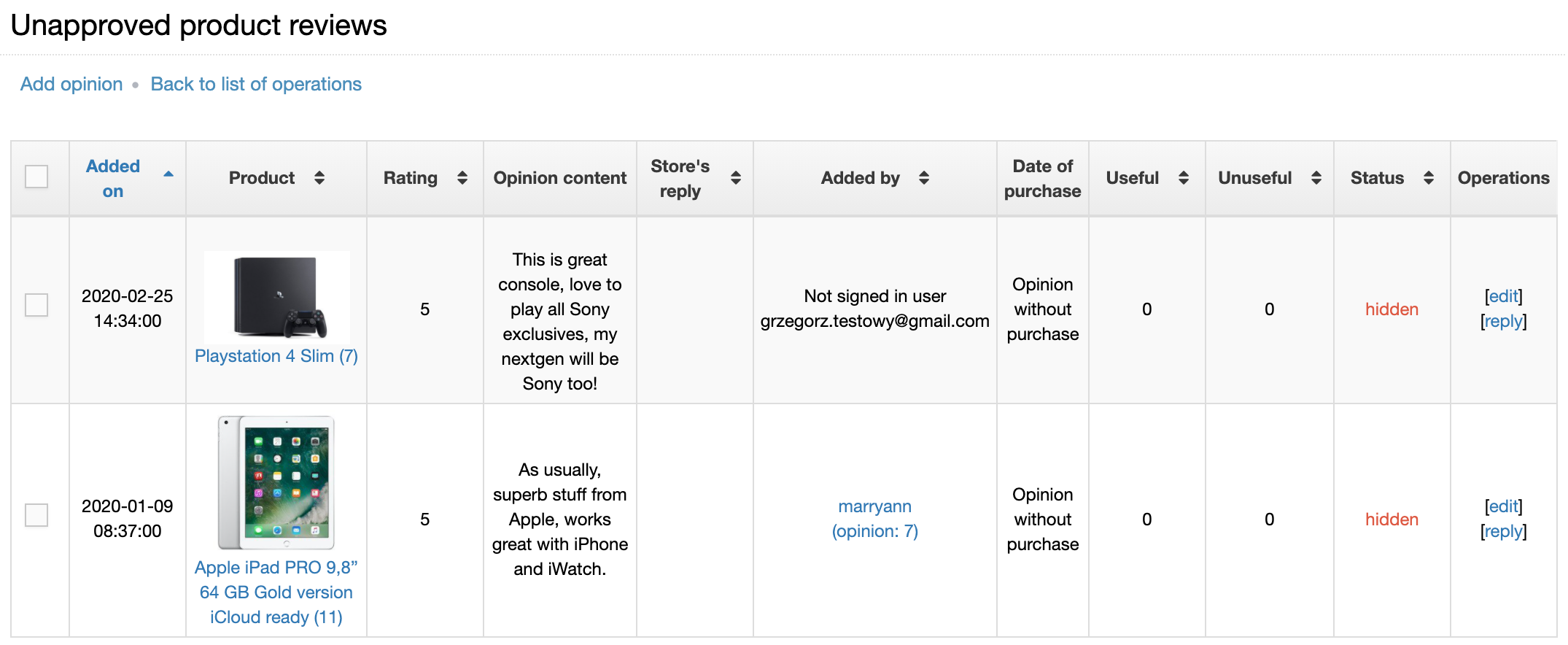
Task: Open the iPad product thumbnail image
Action: click(276, 483)
